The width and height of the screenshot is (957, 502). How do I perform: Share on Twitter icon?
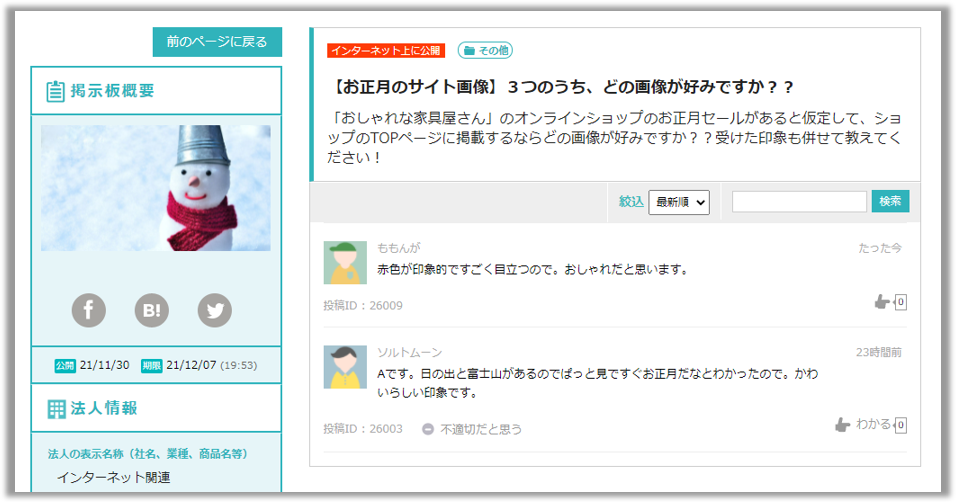215,310
